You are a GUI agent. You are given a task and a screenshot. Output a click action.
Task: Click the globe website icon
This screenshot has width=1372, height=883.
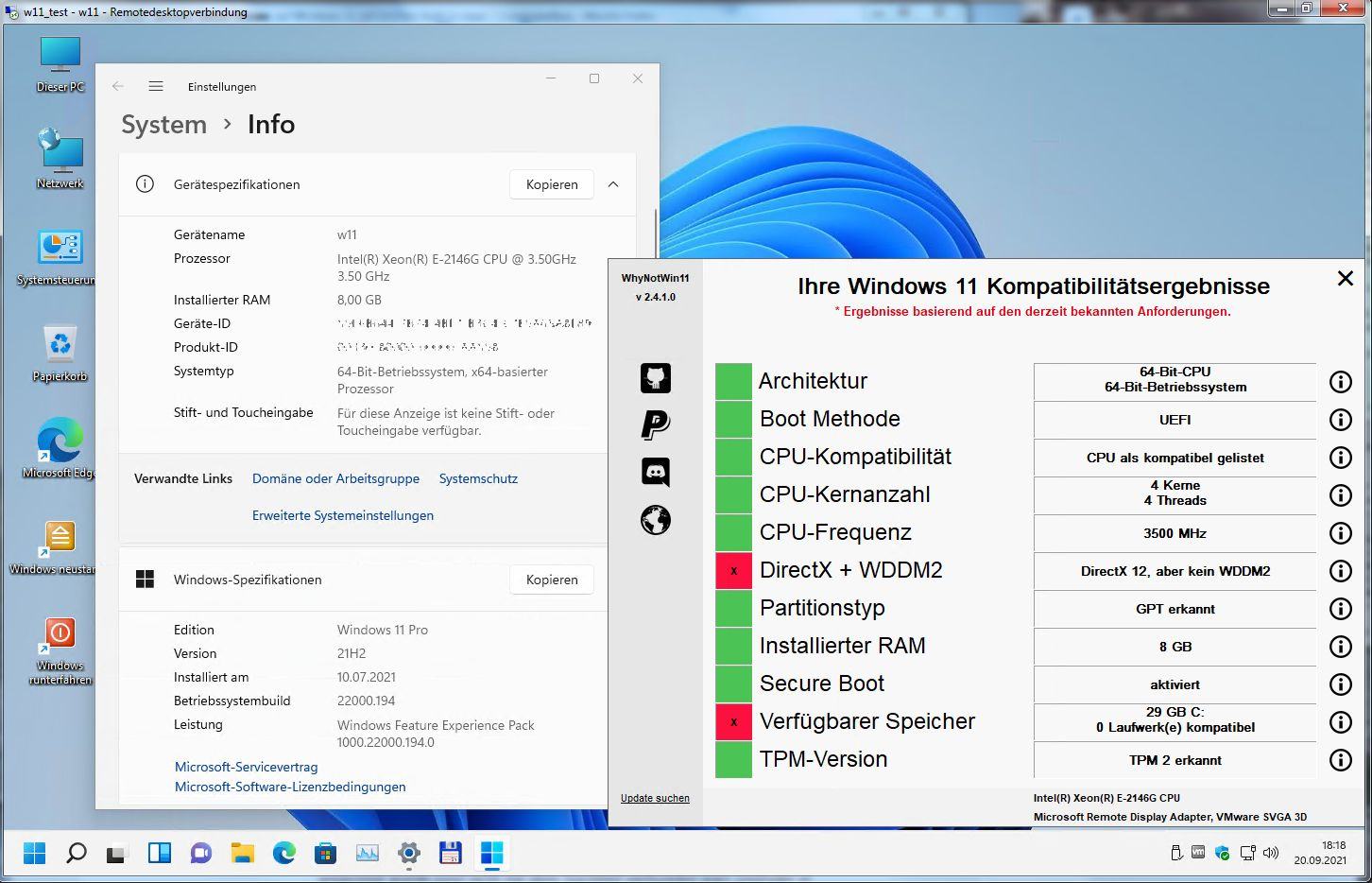pyautogui.click(x=656, y=519)
